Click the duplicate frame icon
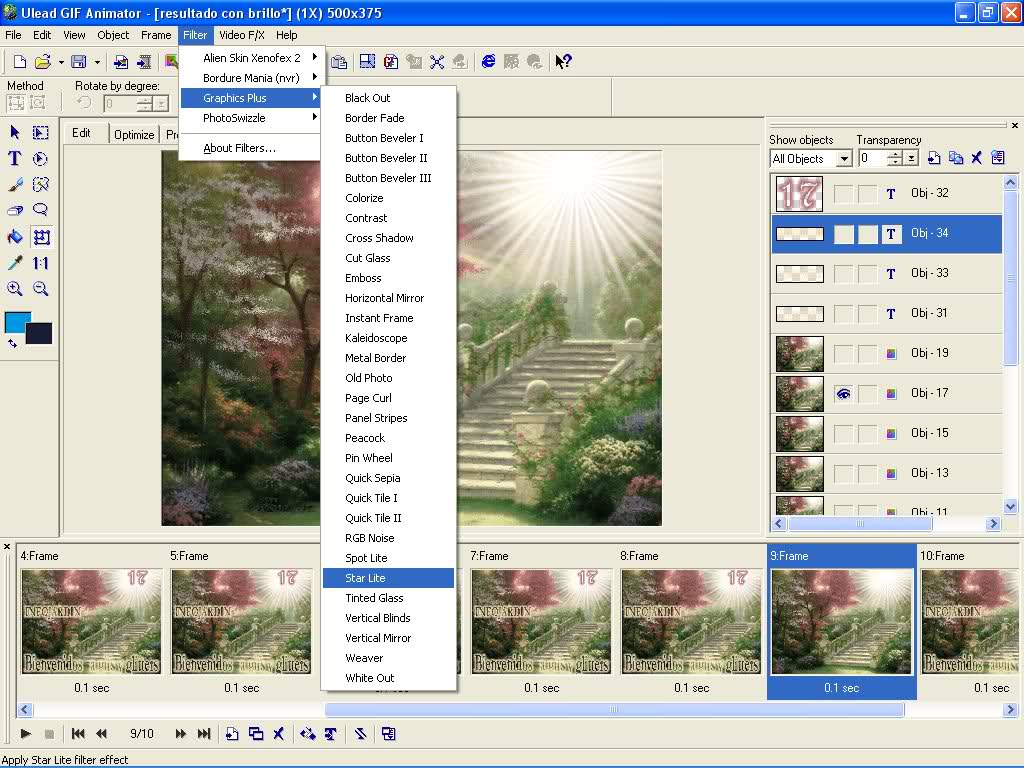Screen dimensions: 1024x768 click(x=256, y=734)
